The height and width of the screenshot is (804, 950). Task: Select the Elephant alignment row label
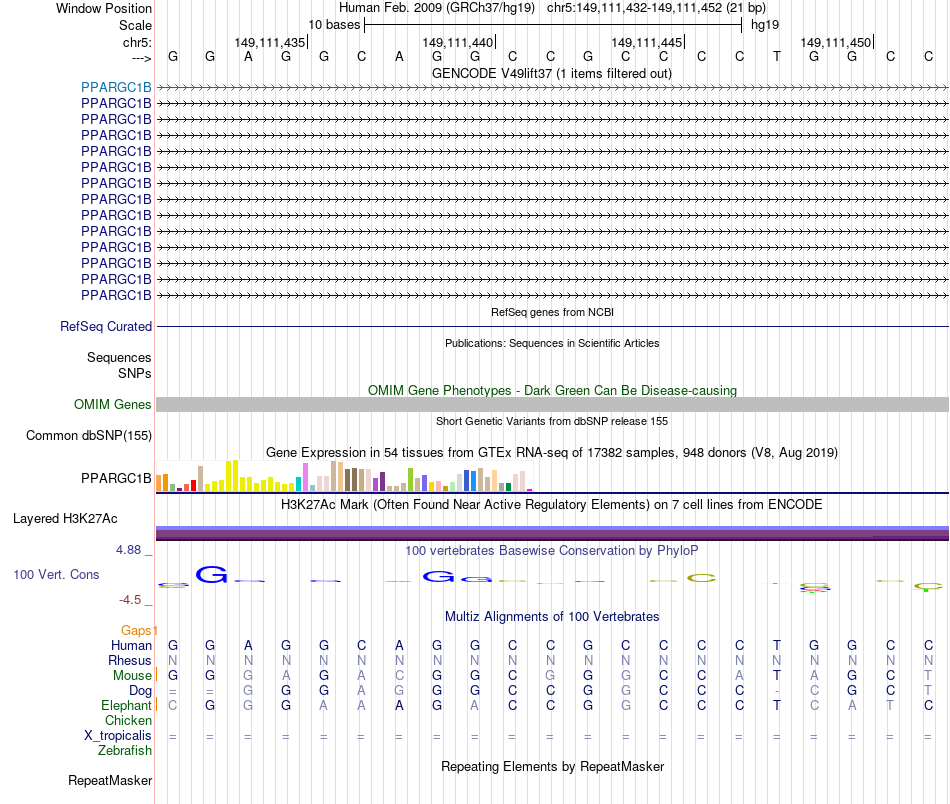pos(126,705)
